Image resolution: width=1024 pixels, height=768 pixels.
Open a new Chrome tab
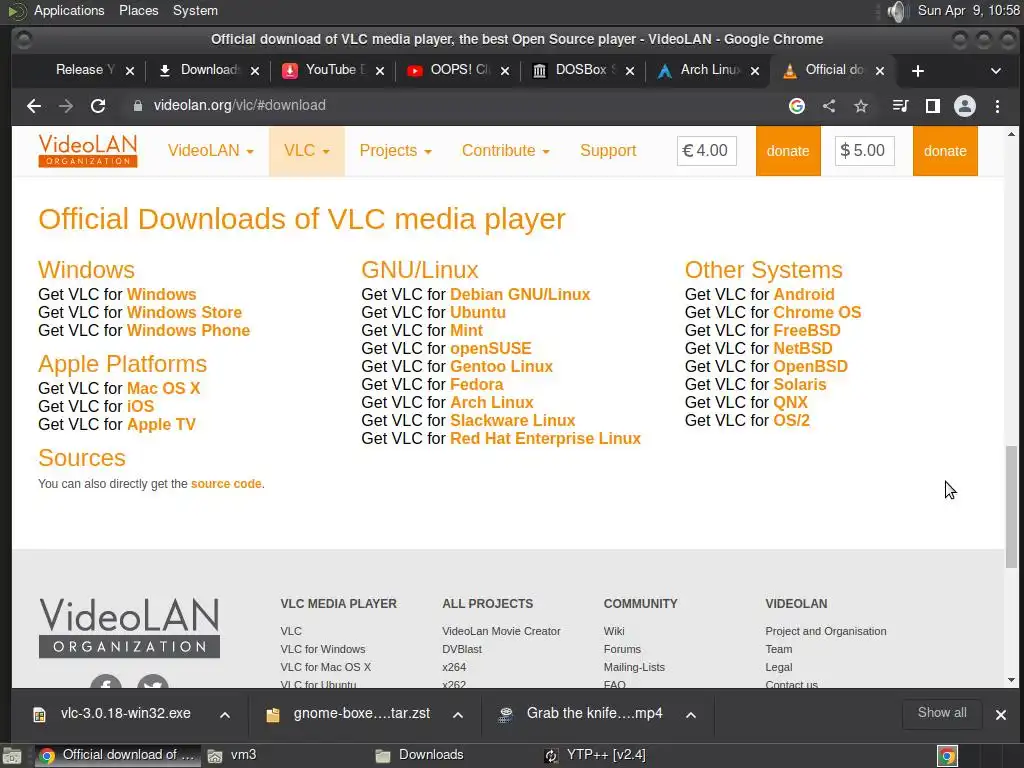918,71
